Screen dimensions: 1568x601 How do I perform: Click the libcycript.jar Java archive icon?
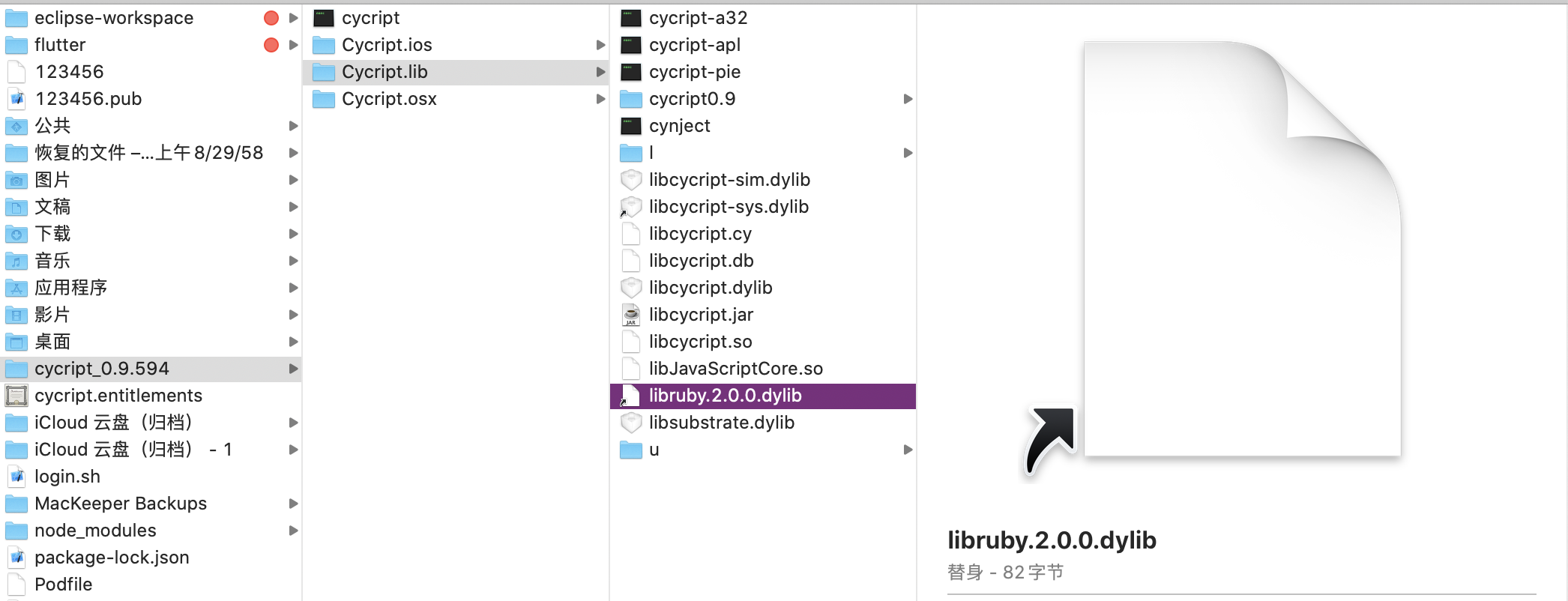[x=631, y=315]
